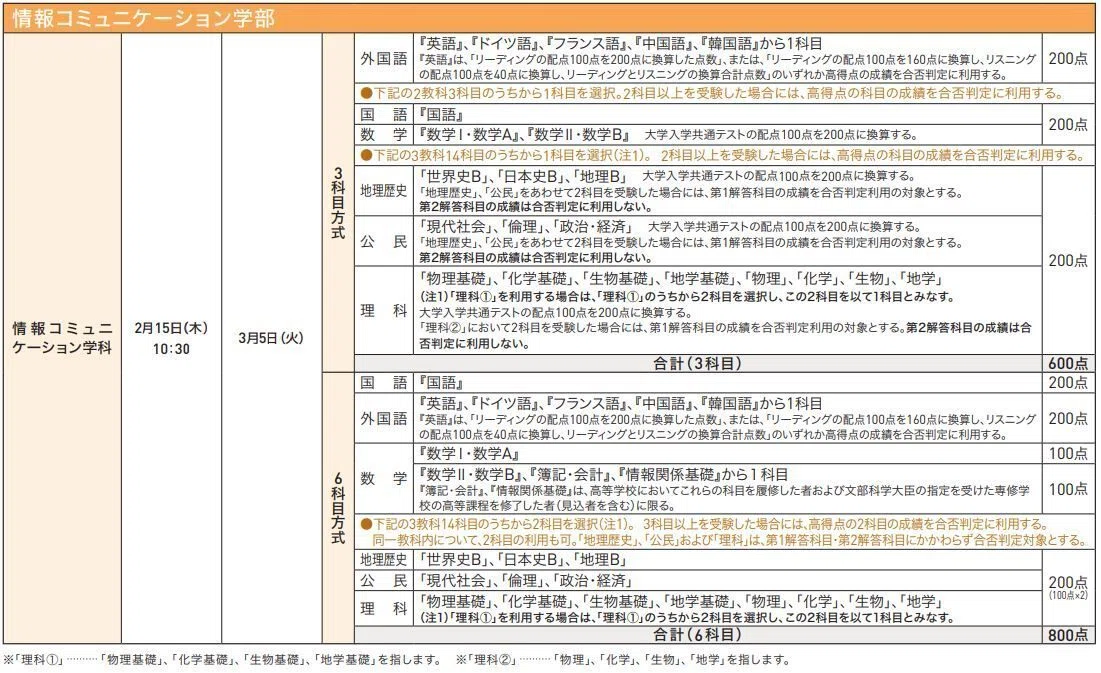The image size is (1101, 673).
Task: Click 数学 subject label in 6科目方式
Action: pyautogui.click(x=383, y=478)
